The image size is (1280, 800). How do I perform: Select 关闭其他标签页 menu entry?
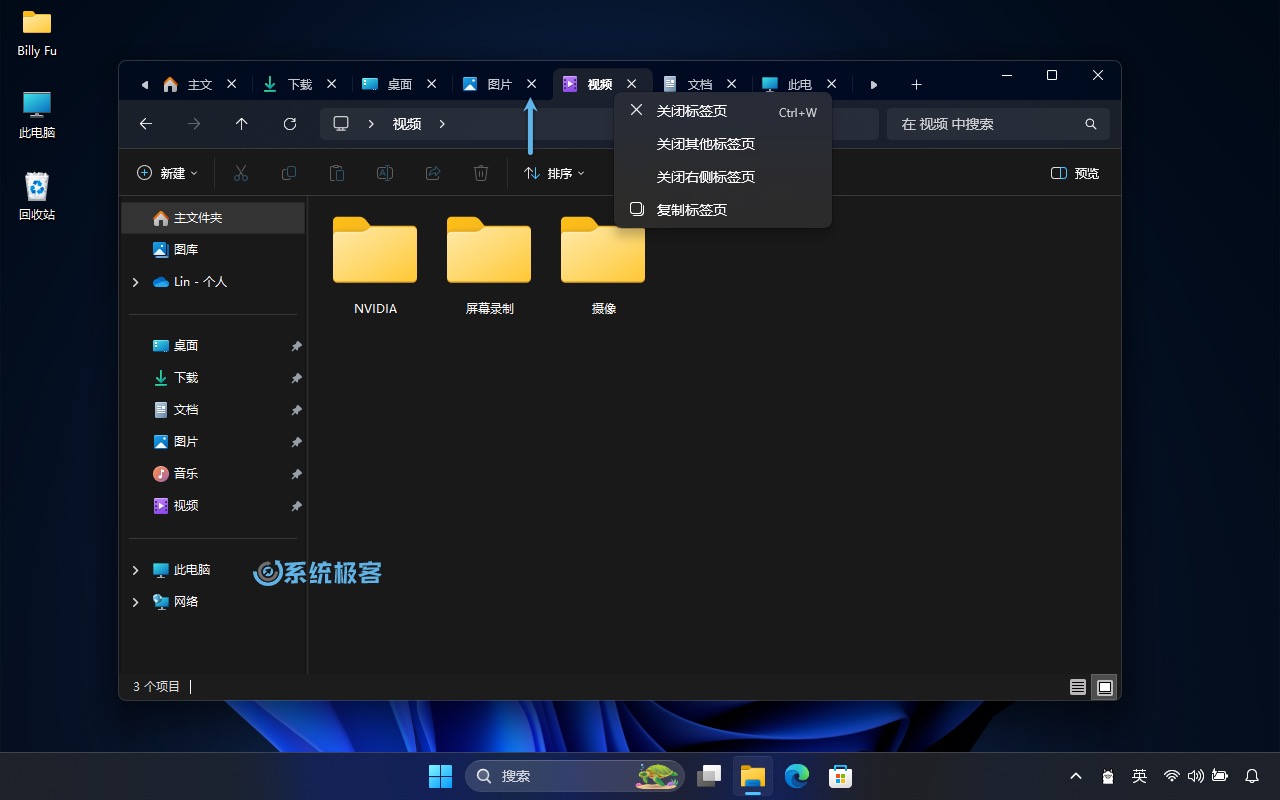pos(723,144)
